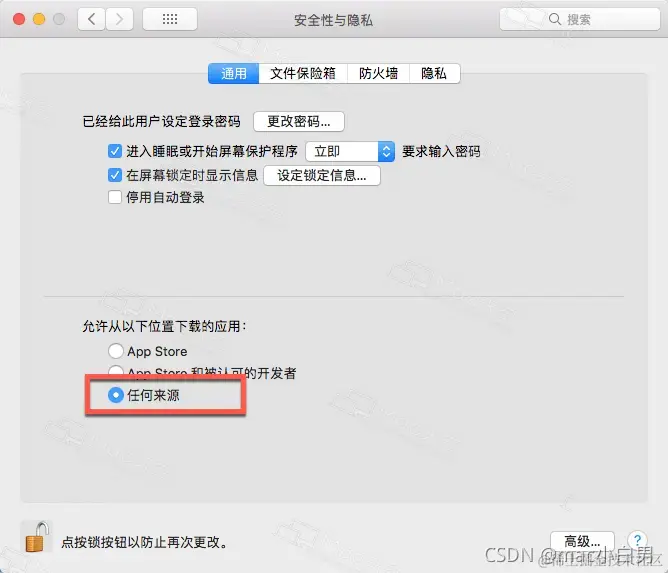Switch to the 文件保险箱 tab
668x573 pixels.
[x=303, y=73]
